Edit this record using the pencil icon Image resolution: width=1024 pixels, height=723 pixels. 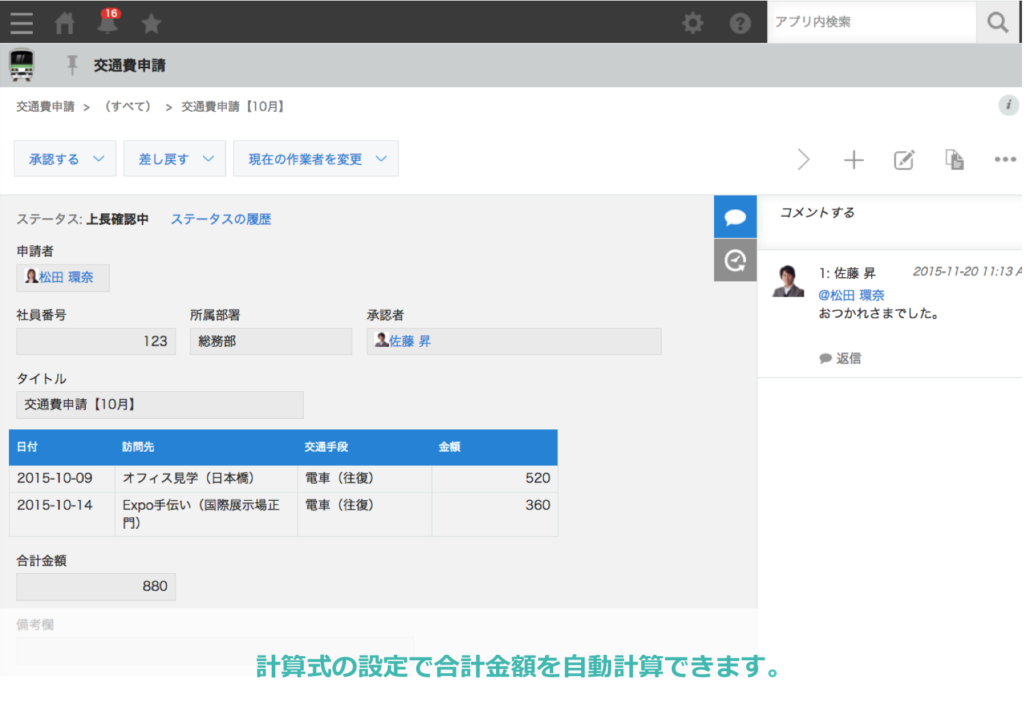coord(904,160)
